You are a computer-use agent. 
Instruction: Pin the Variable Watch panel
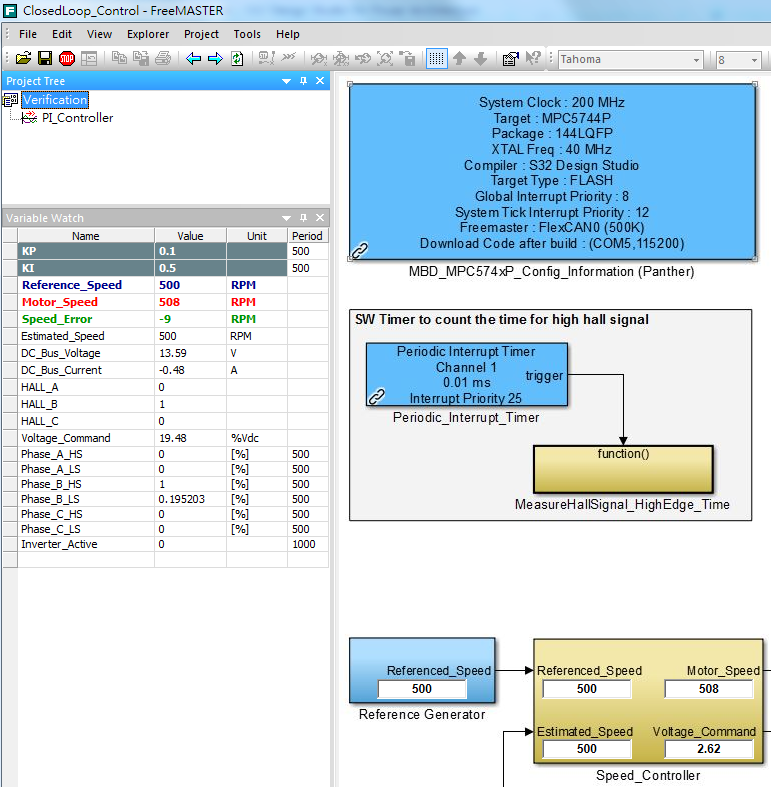[303, 218]
